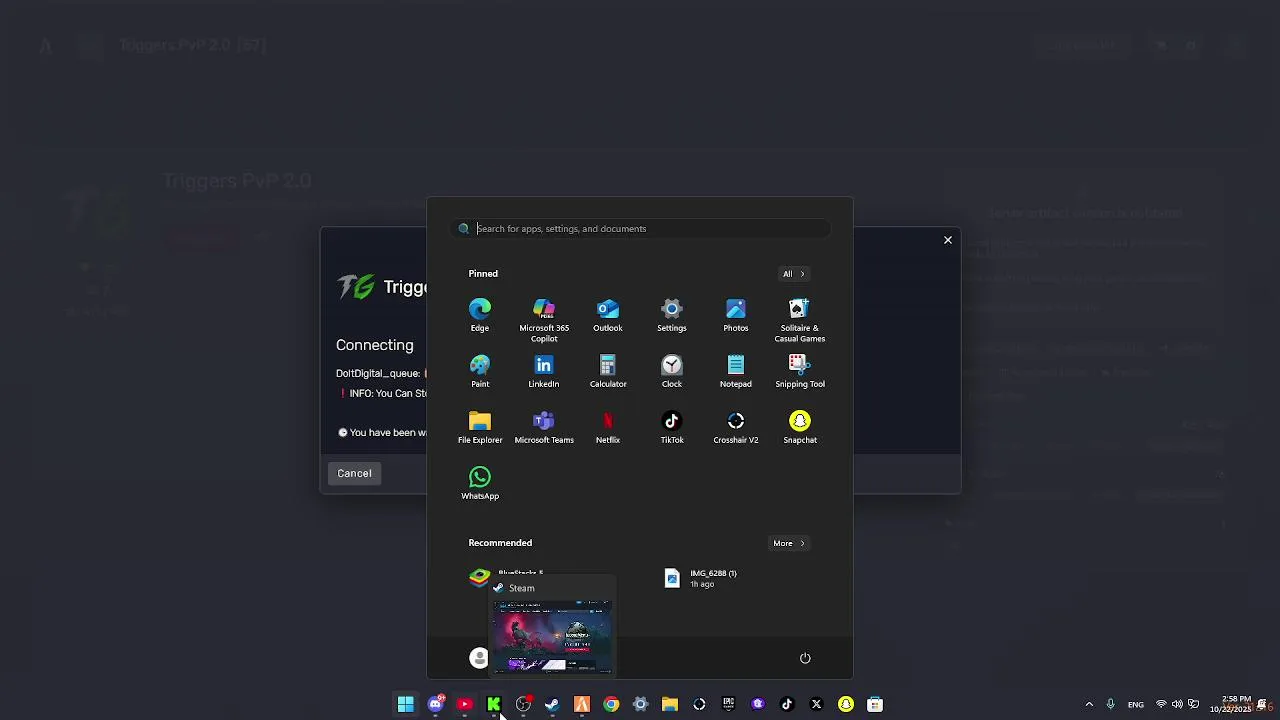The image size is (1280, 720).
Task: Launch Calculator from Start menu
Action: click(608, 370)
